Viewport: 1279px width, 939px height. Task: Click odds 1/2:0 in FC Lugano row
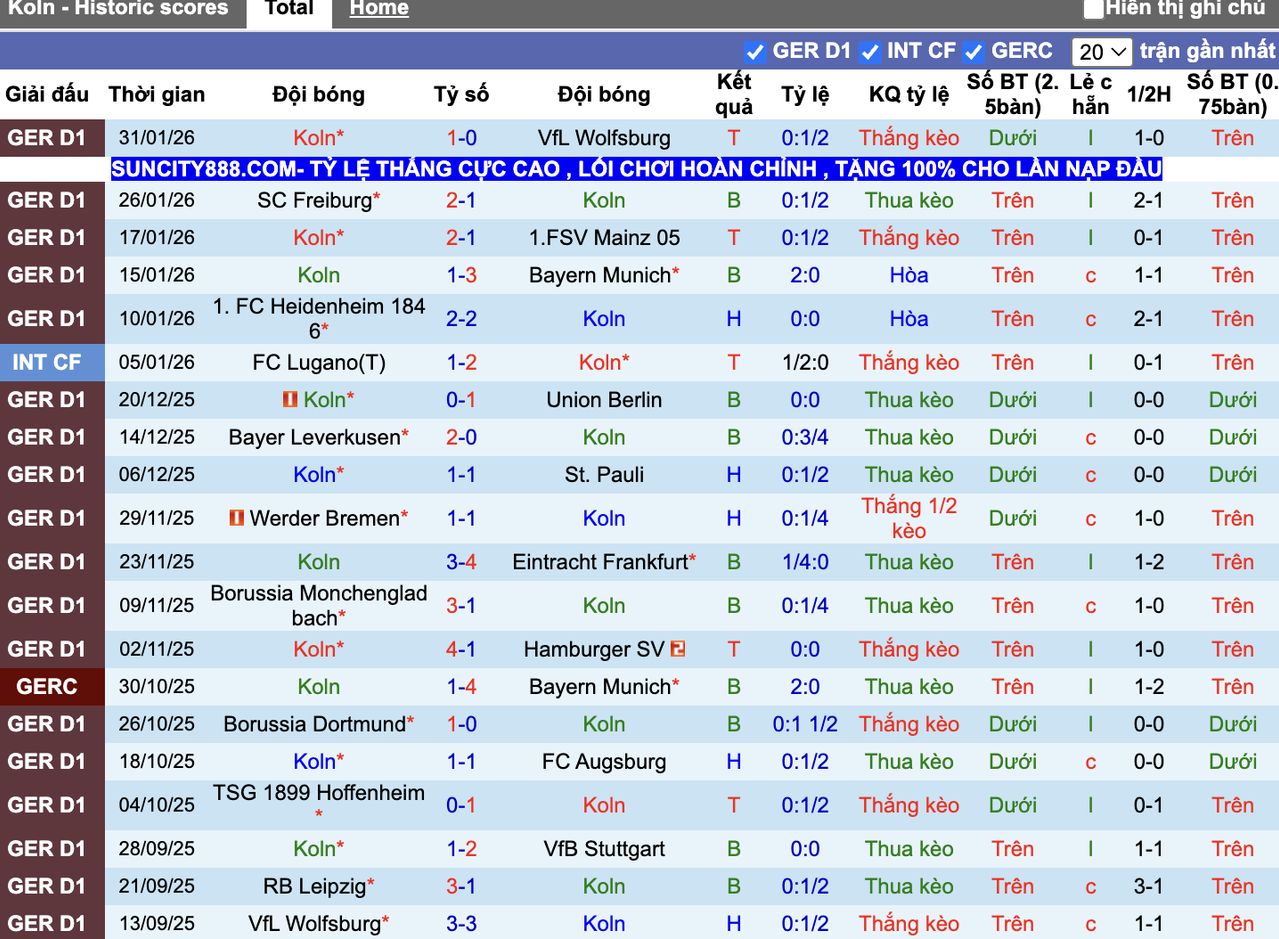[805, 363]
